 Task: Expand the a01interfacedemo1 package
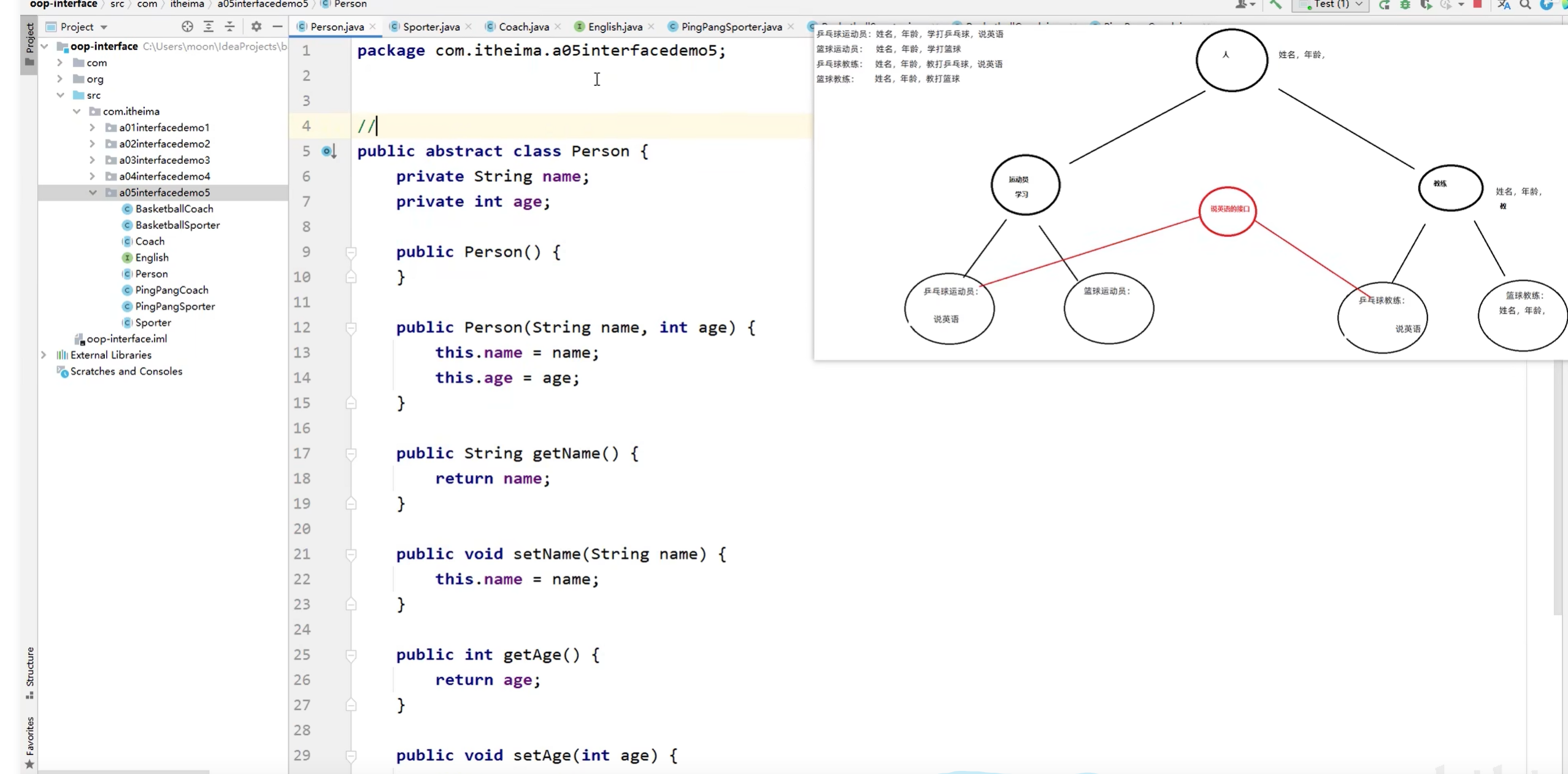coord(93,128)
